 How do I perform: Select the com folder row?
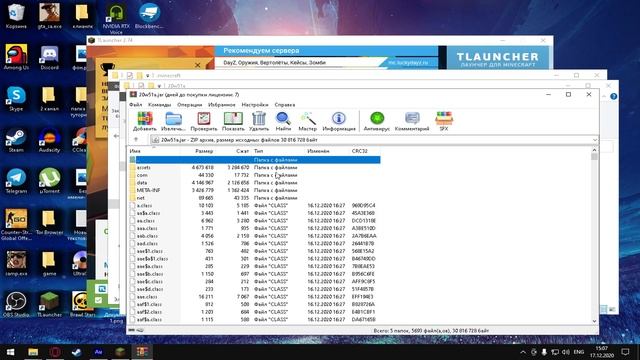tap(255, 175)
